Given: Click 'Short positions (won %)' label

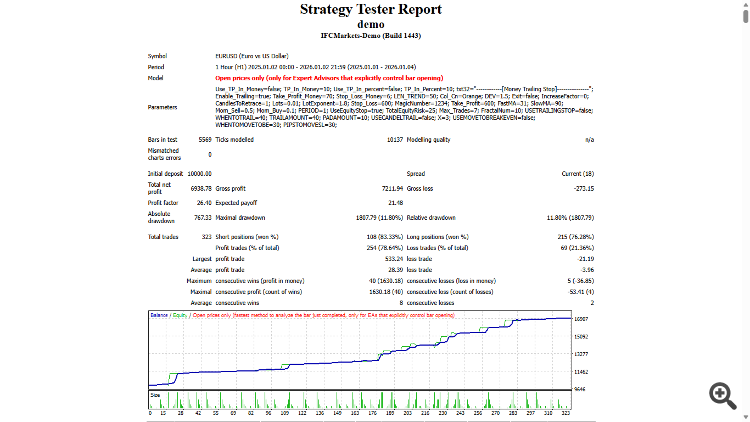Looking at the screenshot, I should point(247,237).
